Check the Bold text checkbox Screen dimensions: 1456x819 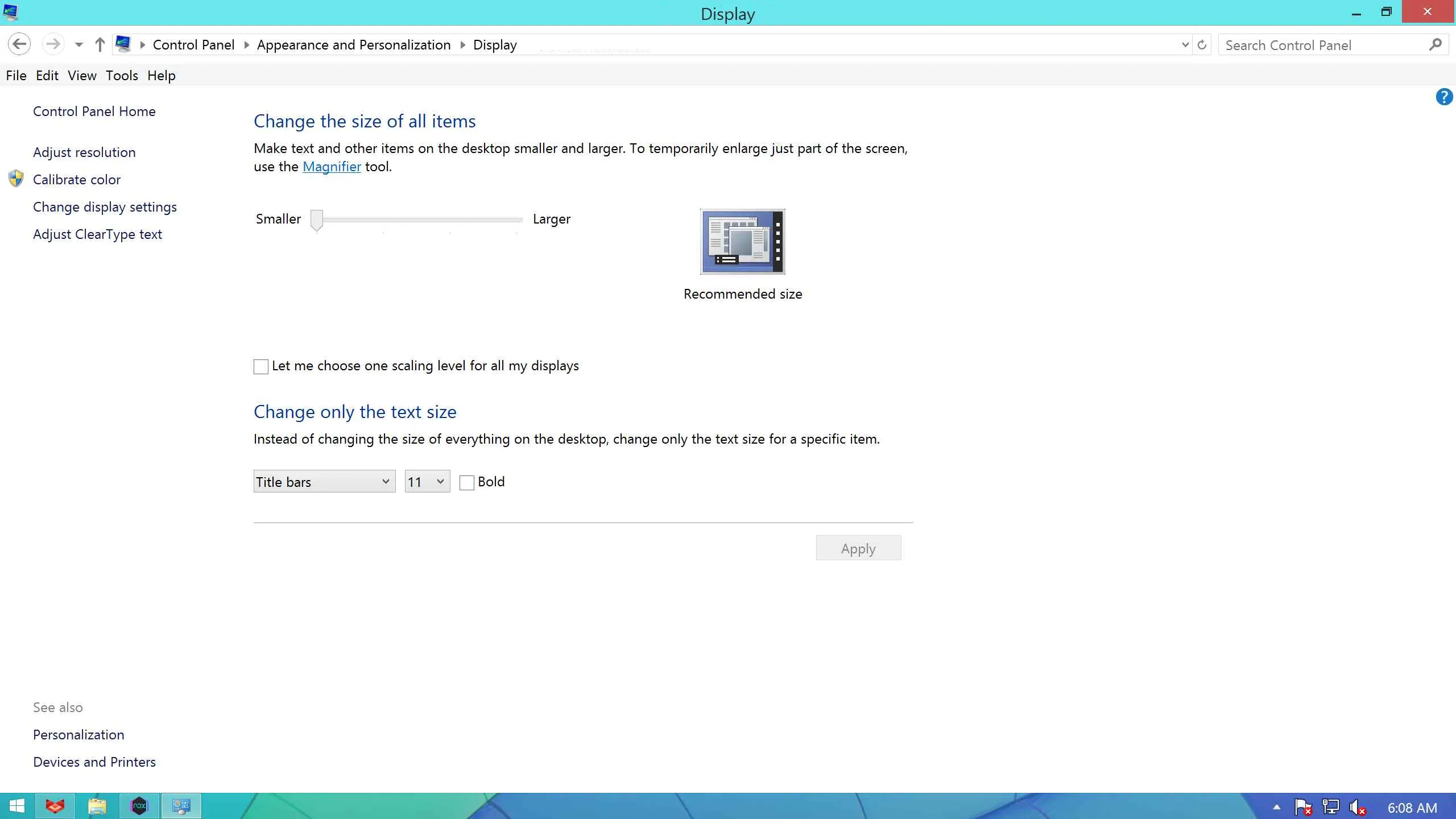click(467, 482)
